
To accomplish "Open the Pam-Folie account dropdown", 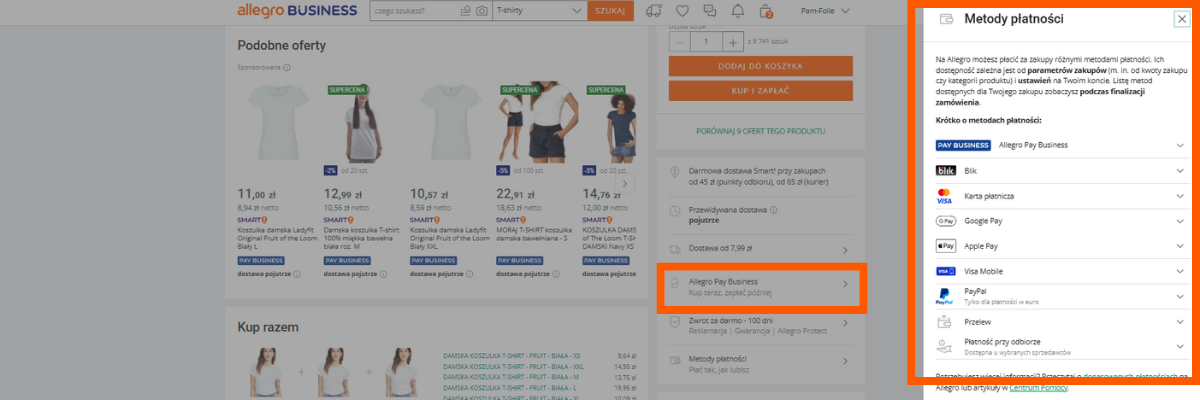I will point(826,11).
